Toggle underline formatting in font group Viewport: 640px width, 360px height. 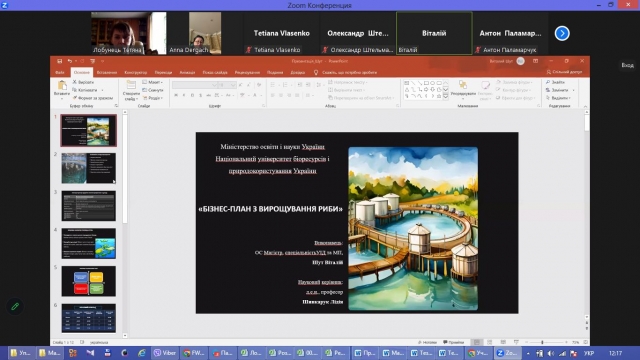click(x=192, y=95)
